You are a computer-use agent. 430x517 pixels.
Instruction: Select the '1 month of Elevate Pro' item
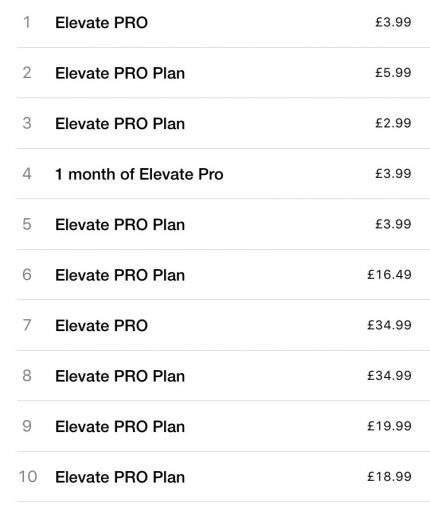[139, 174]
